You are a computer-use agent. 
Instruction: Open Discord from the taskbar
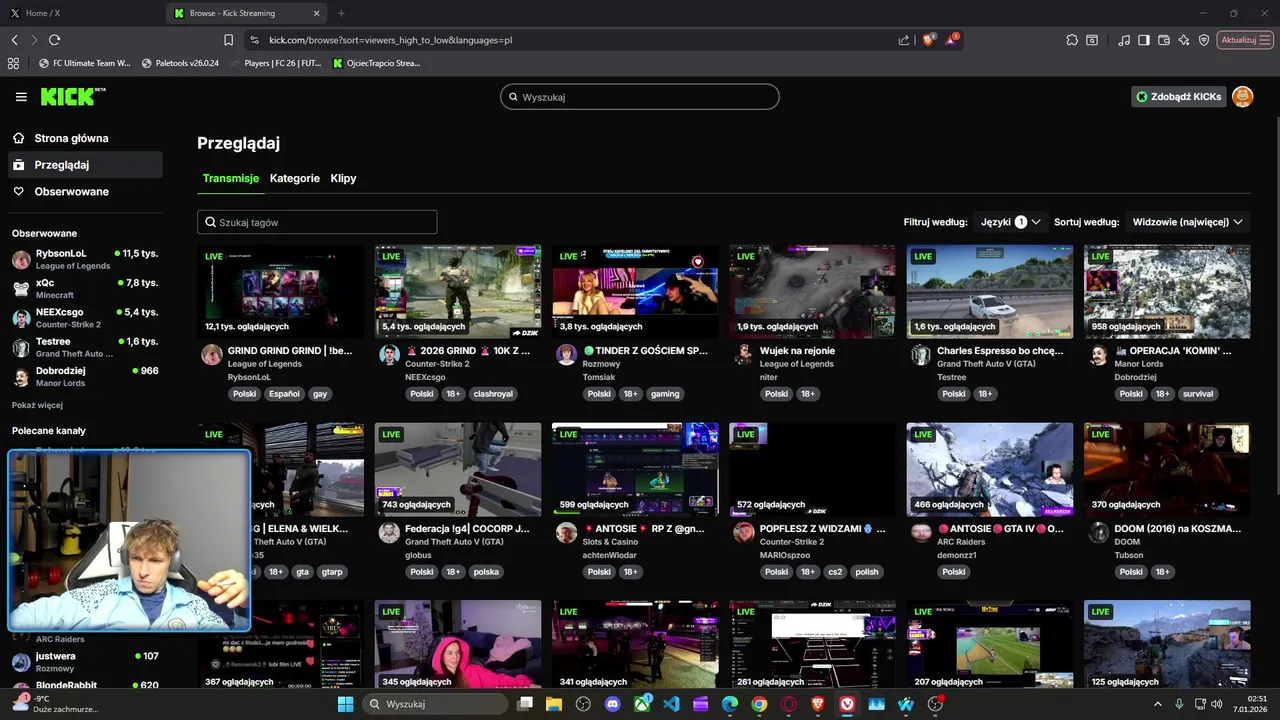tap(612, 704)
